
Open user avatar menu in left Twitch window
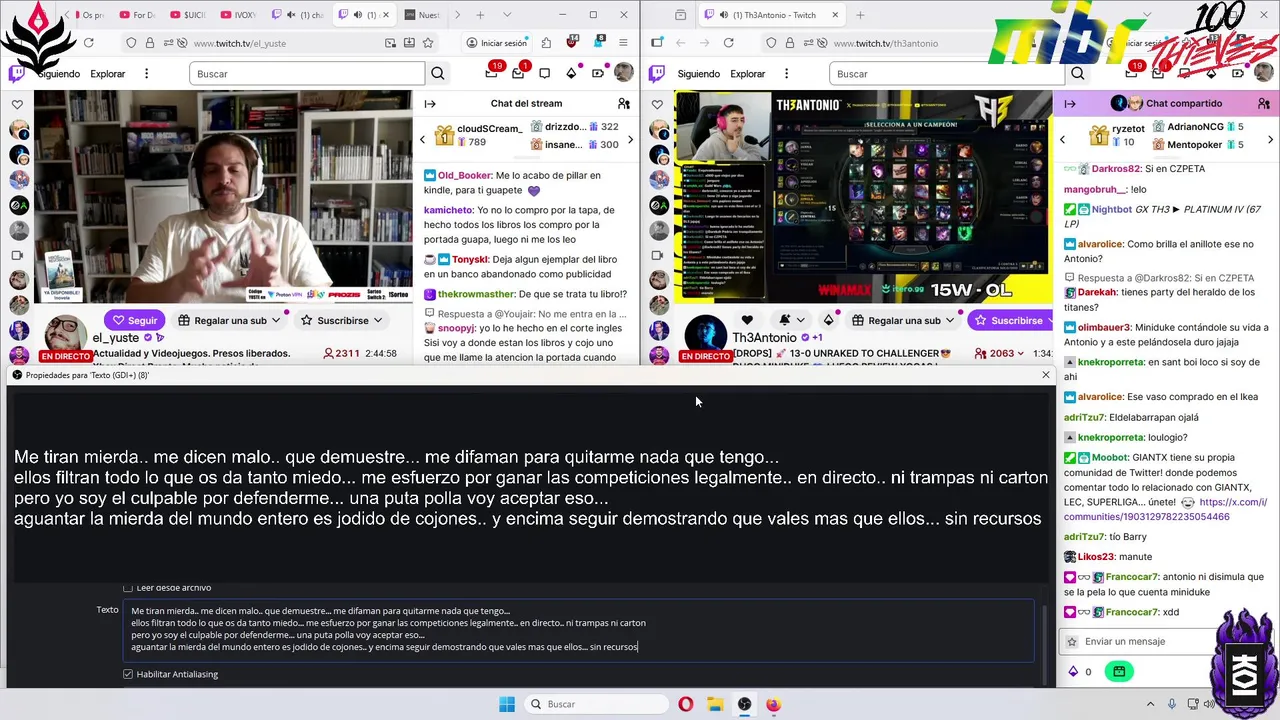[623, 73]
